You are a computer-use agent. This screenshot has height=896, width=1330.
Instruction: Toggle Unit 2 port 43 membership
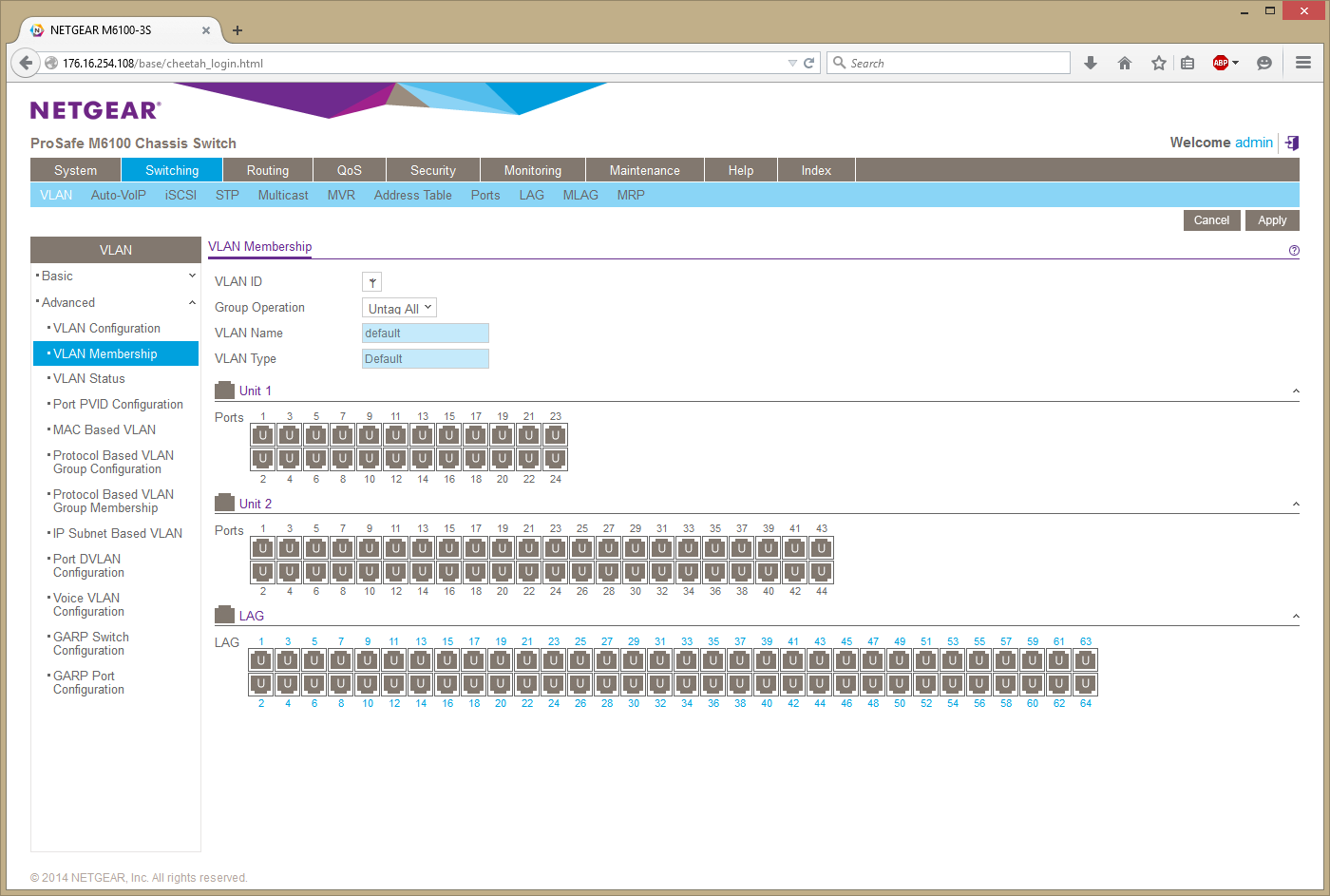pos(822,548)
